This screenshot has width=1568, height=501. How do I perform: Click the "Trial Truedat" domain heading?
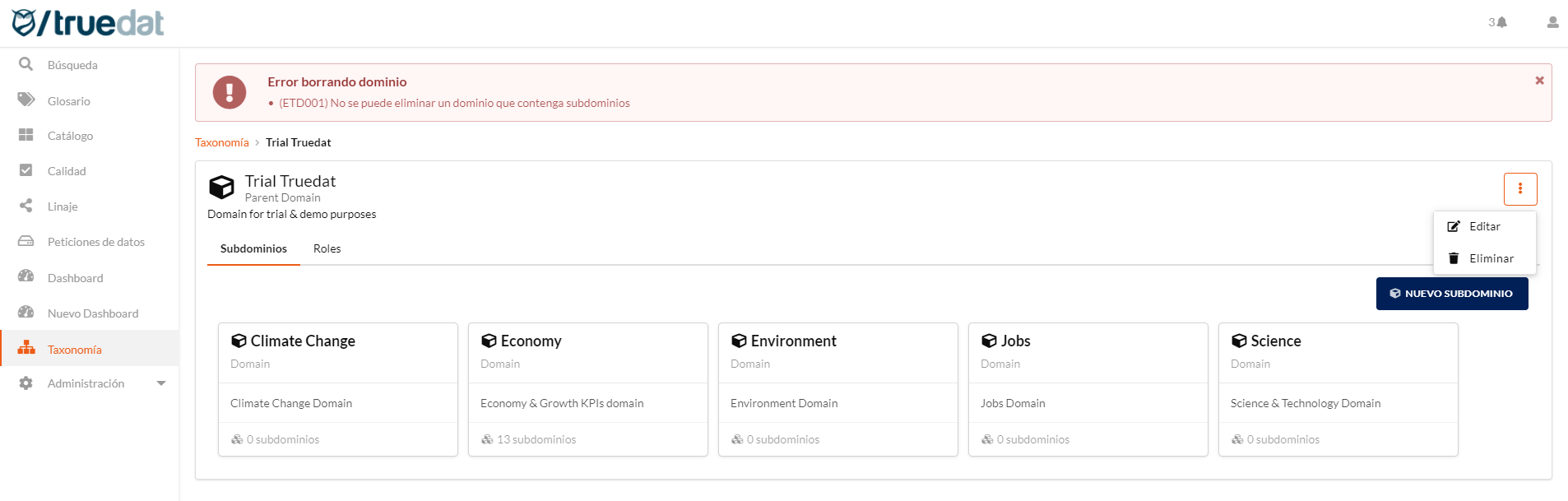290,181
